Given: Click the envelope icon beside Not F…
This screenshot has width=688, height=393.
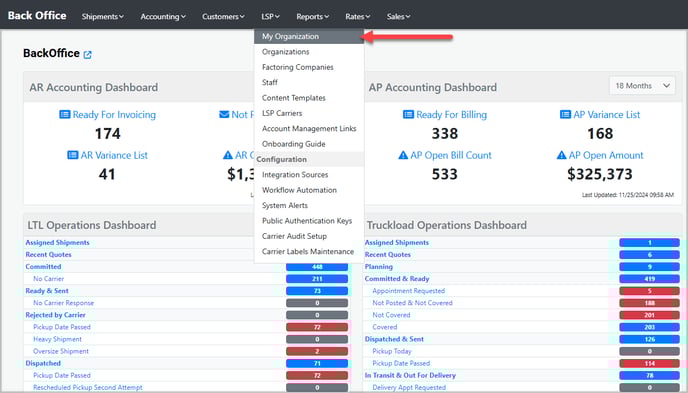Looking at the screenshot, I should 224,114.
